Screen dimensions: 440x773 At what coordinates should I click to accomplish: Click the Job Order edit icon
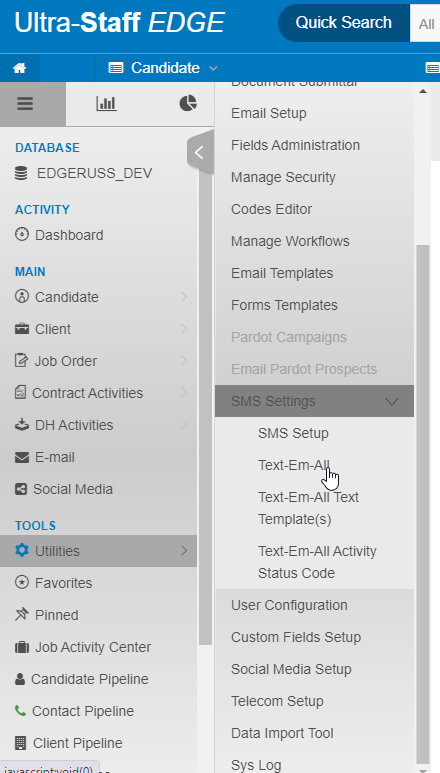[x=21, y=360]
